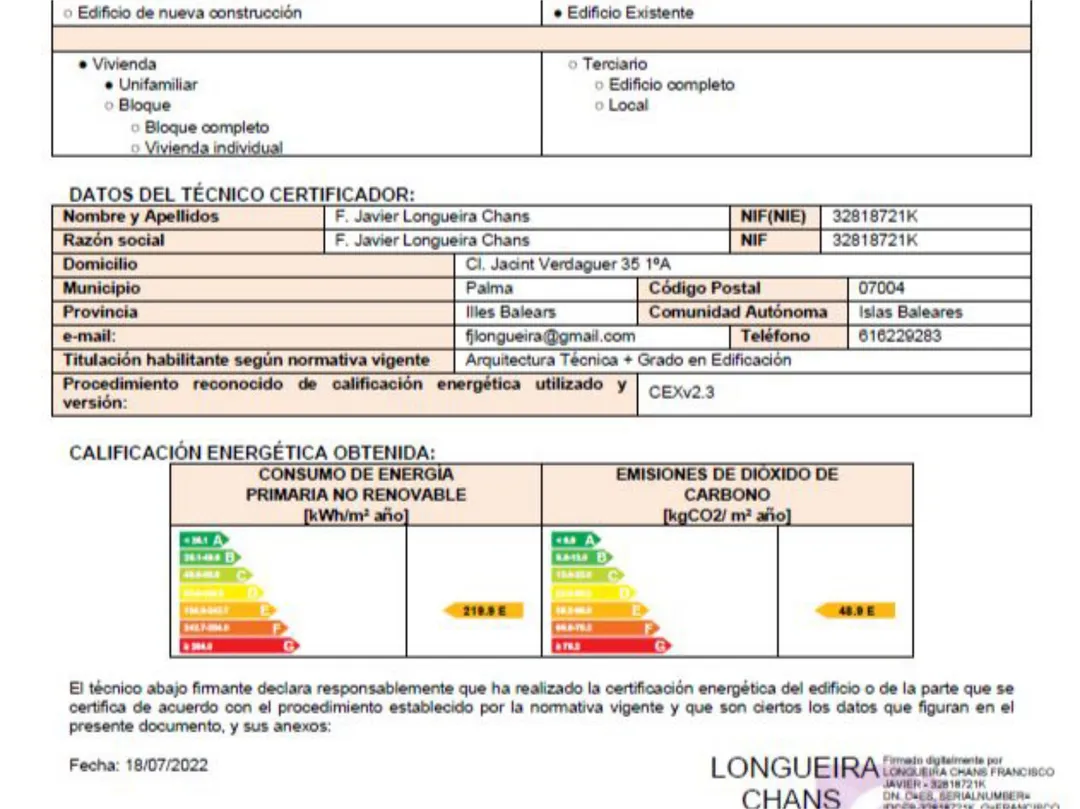Screen dimensions: 1080x809
Task: Click the phone number 616229283
Action: click(899, 336)
